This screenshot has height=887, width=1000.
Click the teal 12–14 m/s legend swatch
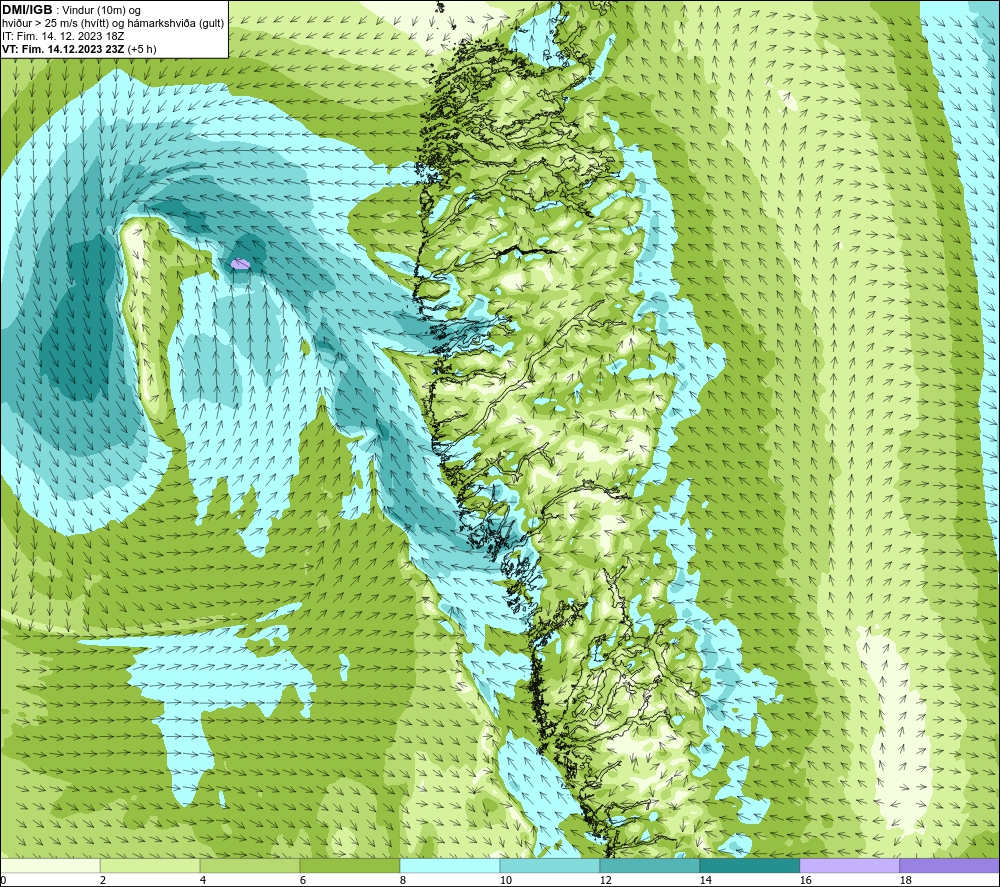pos(649,865)
